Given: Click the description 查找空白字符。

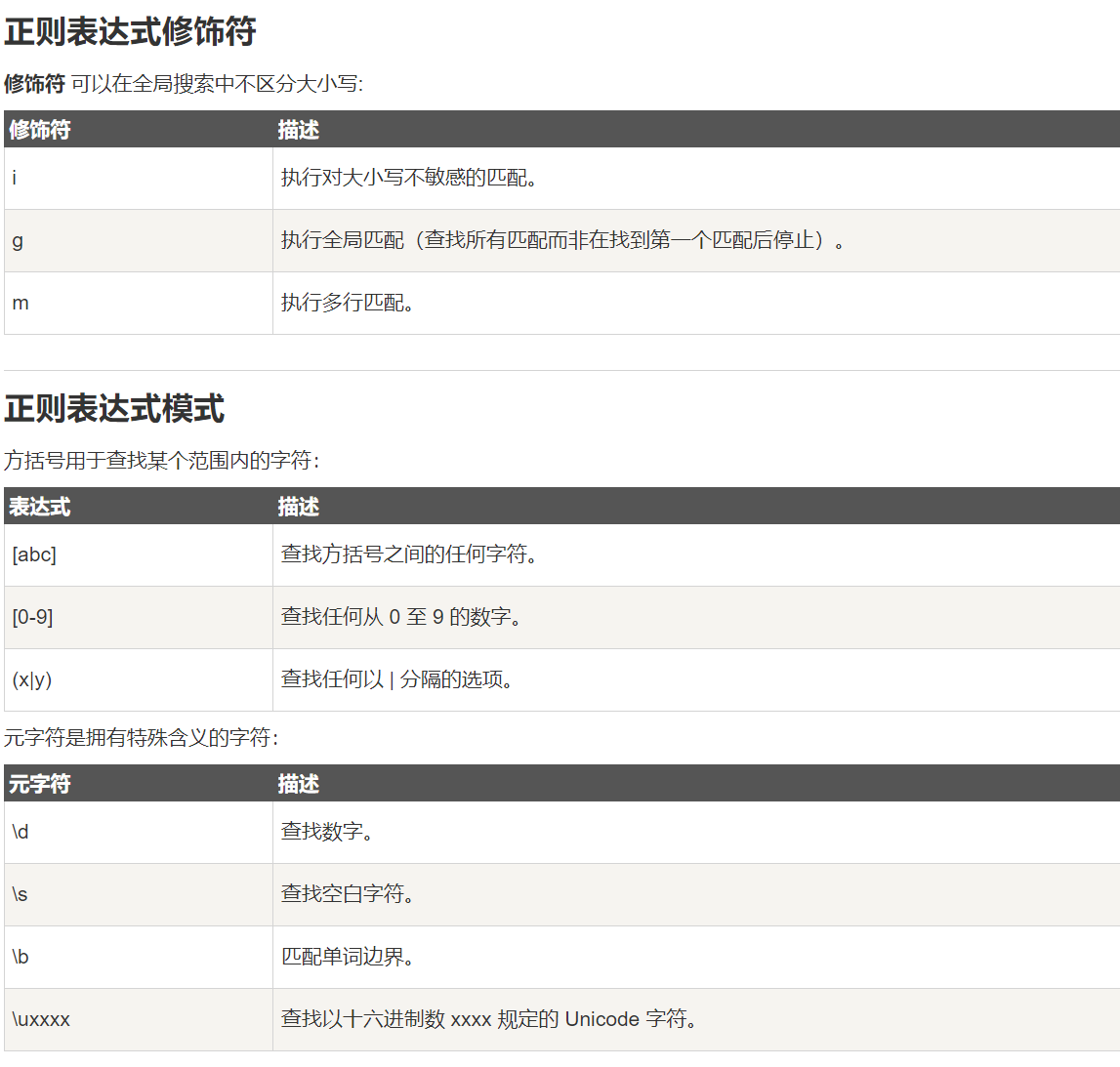Looking at the screenshot, I should [x=348, y=894].
